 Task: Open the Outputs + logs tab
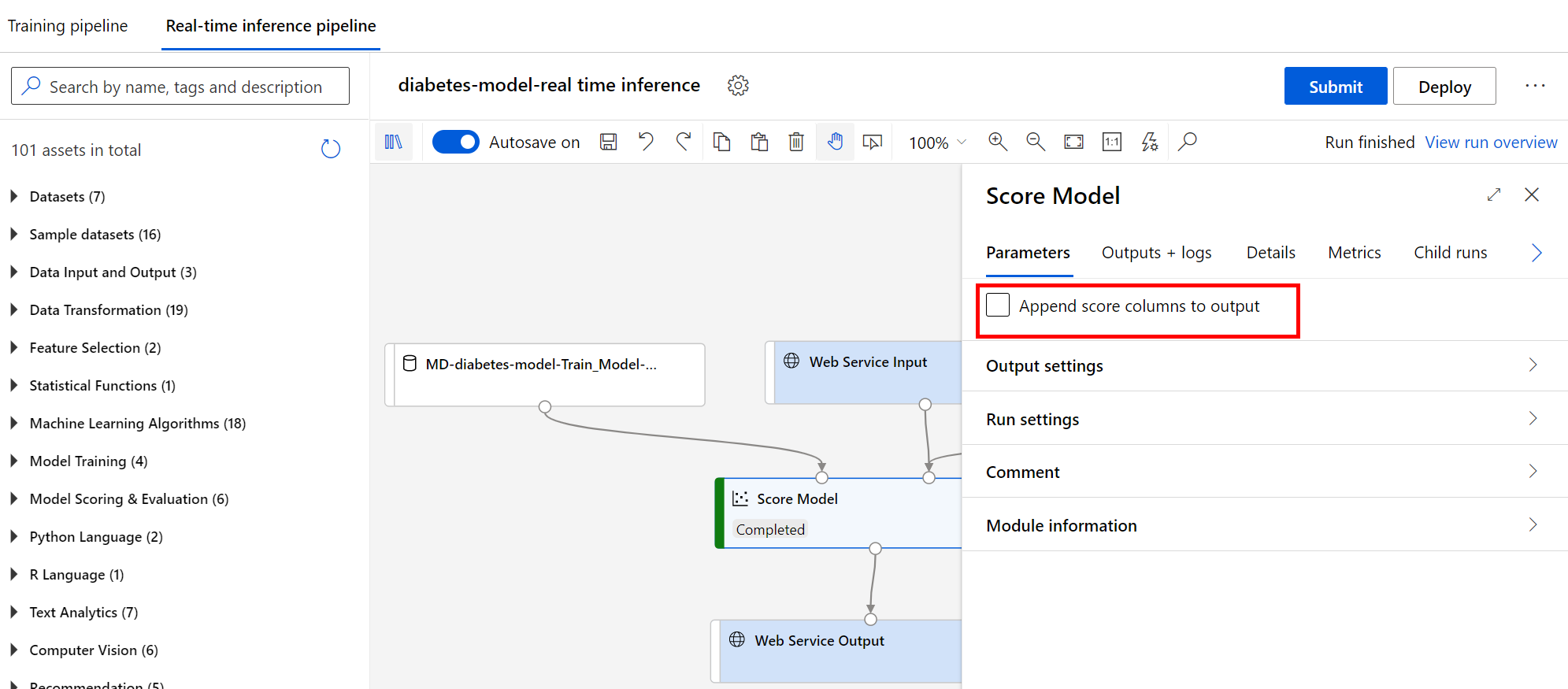tap(1156, 253)
